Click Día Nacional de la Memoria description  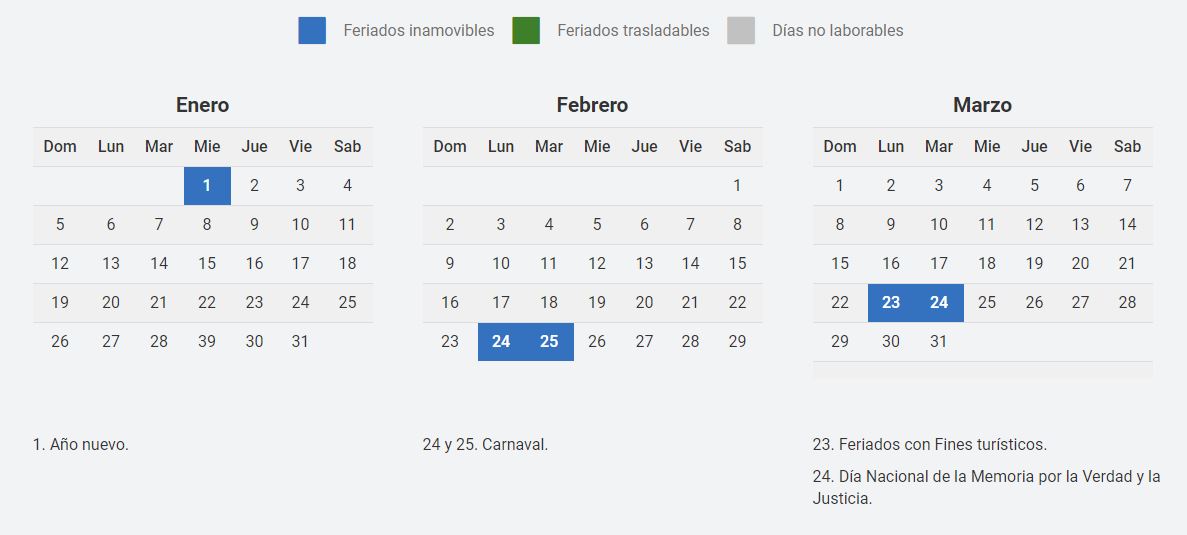tap(985, 487)
